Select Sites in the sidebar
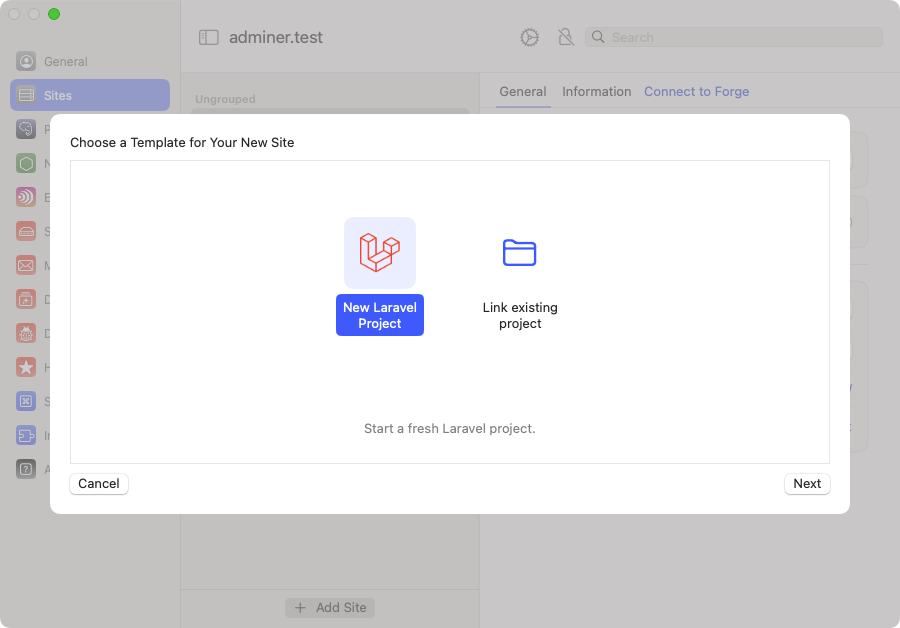Screen dimensions: 900x628 tap(89, 95)
